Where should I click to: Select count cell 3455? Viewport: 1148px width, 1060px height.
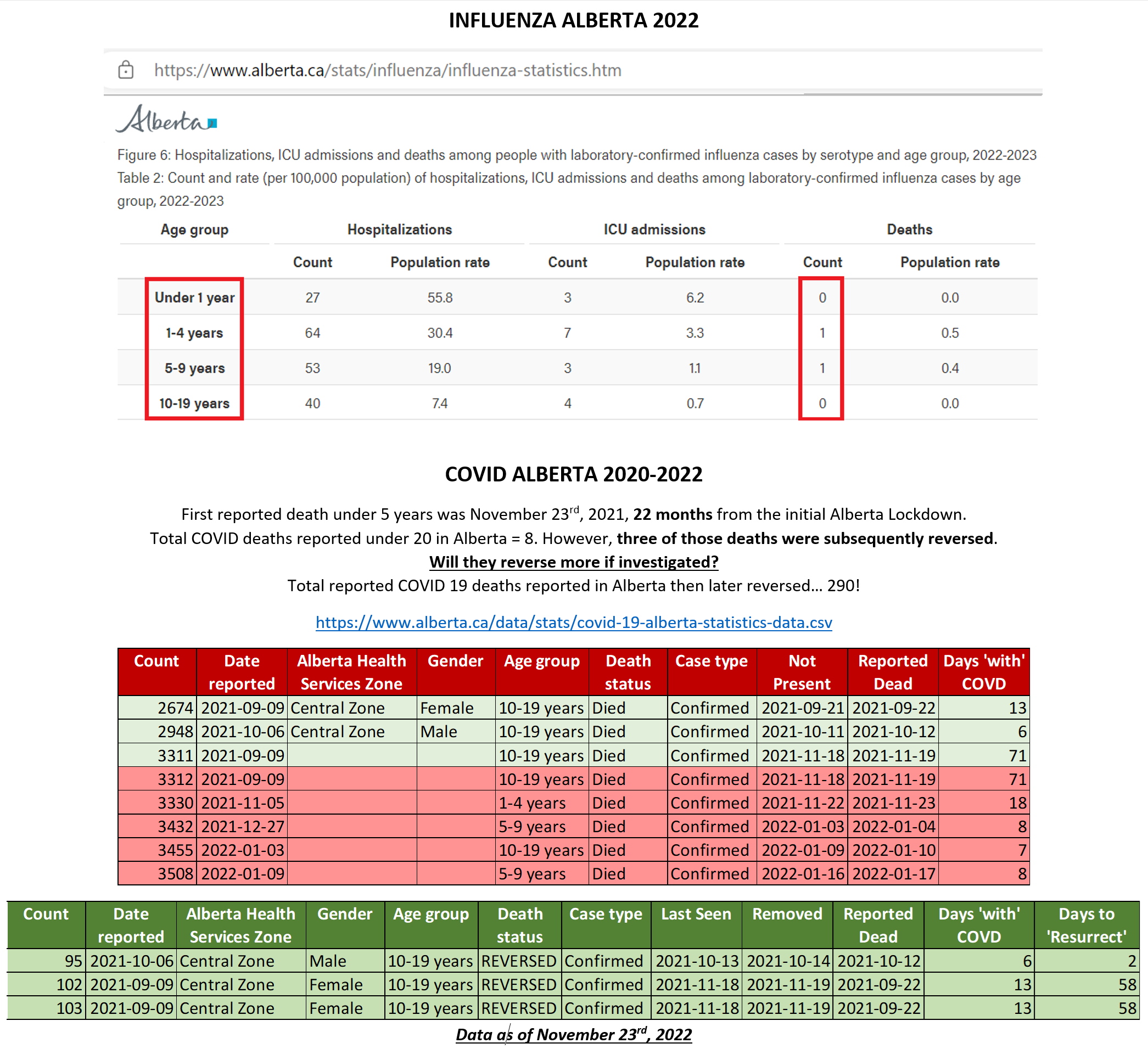tap(157, 850)
